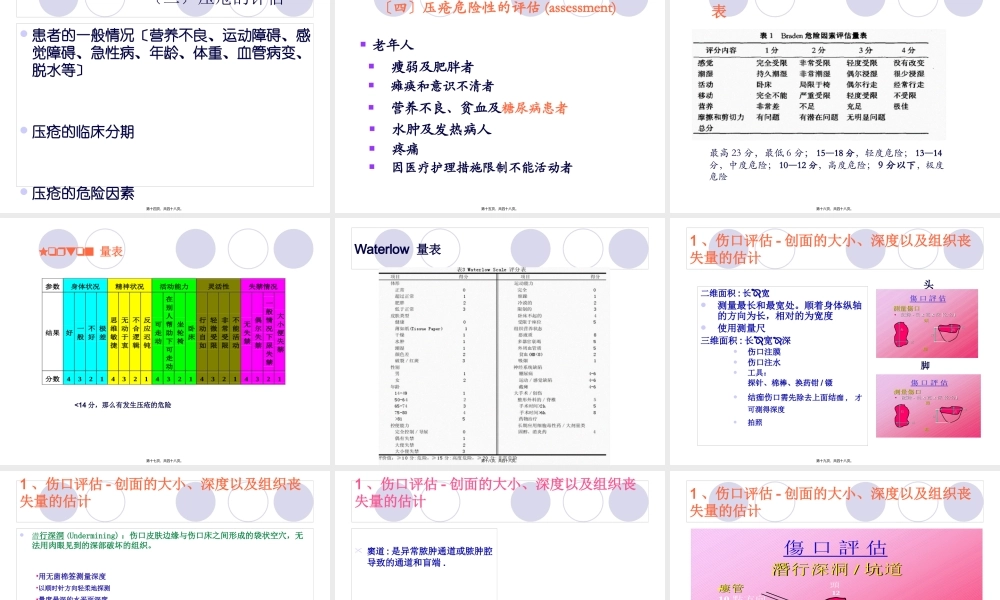The width and height of the screenshot is (1000, 600).
Task: Click the 老年人 bullet
Action: point(393,45)
